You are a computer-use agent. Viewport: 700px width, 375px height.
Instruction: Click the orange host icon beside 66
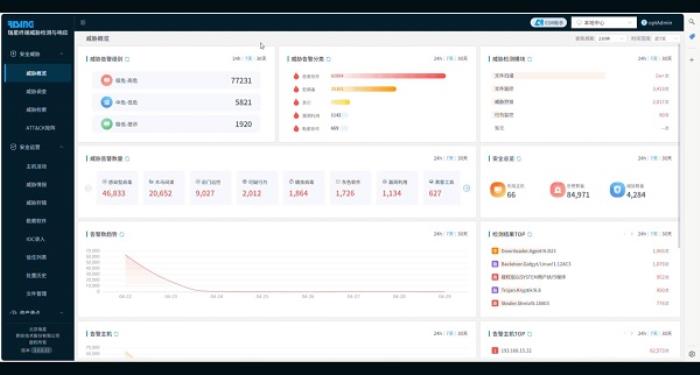pos(497,189)
